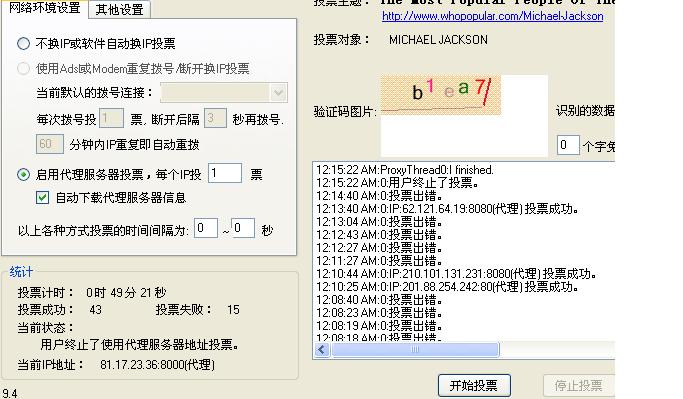Click the 断开后隔 seconds field
Viewport: 683px width, 399px height.
pyautogui.click(x=215, y=118)
